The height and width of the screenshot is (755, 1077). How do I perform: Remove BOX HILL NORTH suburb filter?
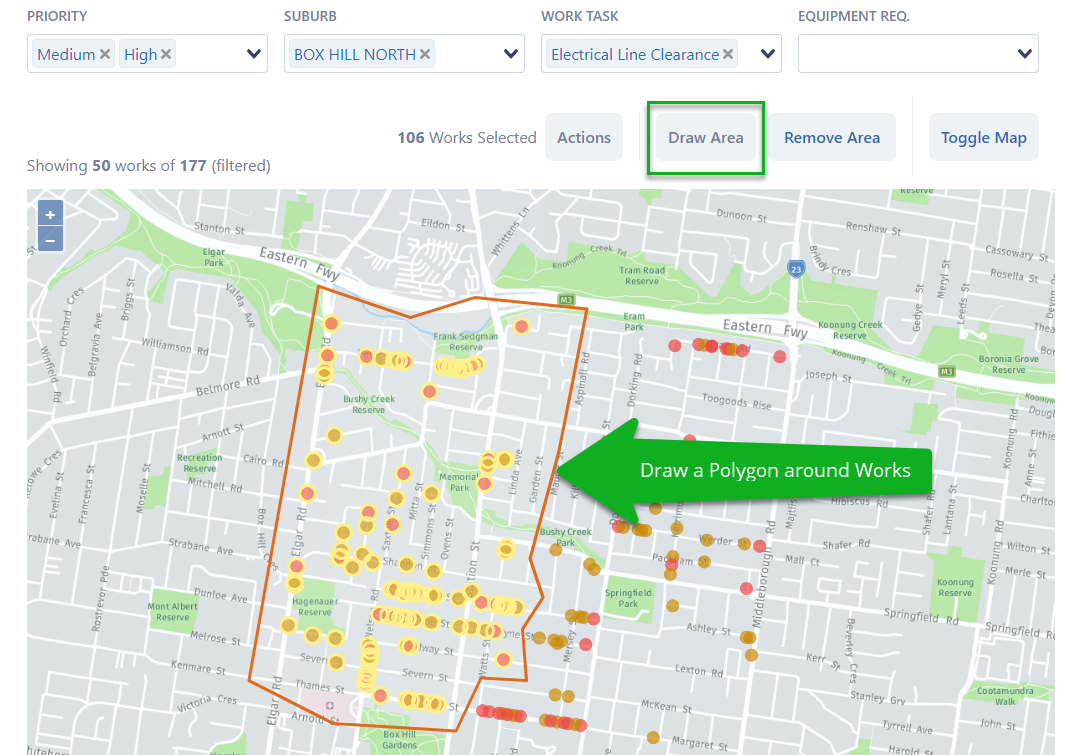(425, 55)
